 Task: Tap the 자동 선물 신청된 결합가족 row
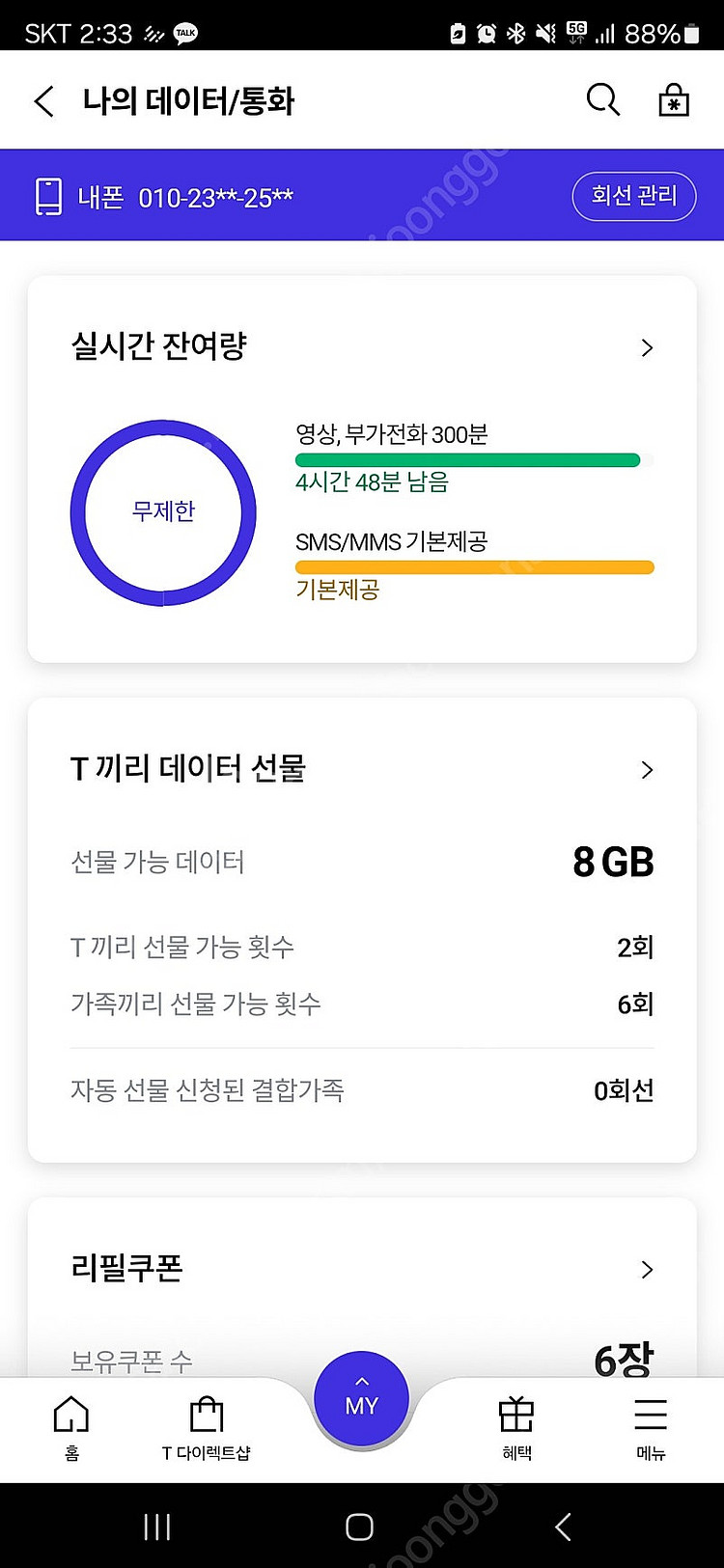click(362, 1090)
